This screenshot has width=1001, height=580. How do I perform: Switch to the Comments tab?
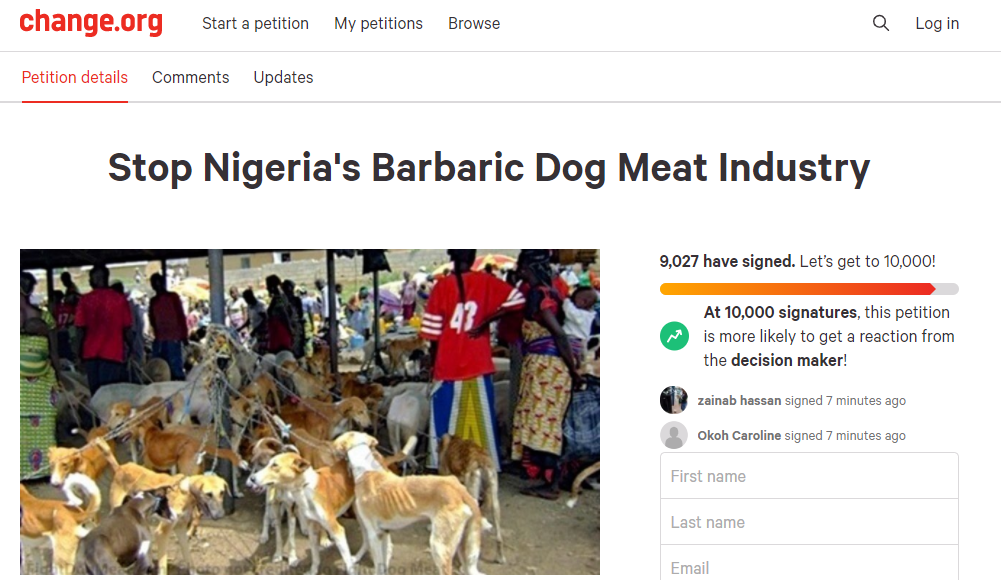coord(190,77)
